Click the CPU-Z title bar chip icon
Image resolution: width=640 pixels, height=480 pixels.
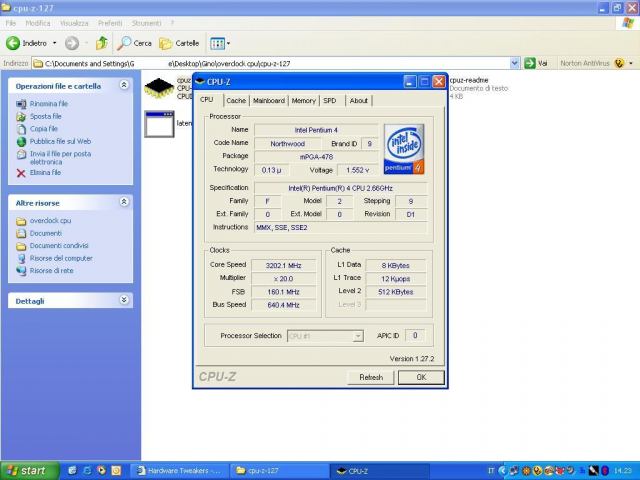tap(200, 82)
